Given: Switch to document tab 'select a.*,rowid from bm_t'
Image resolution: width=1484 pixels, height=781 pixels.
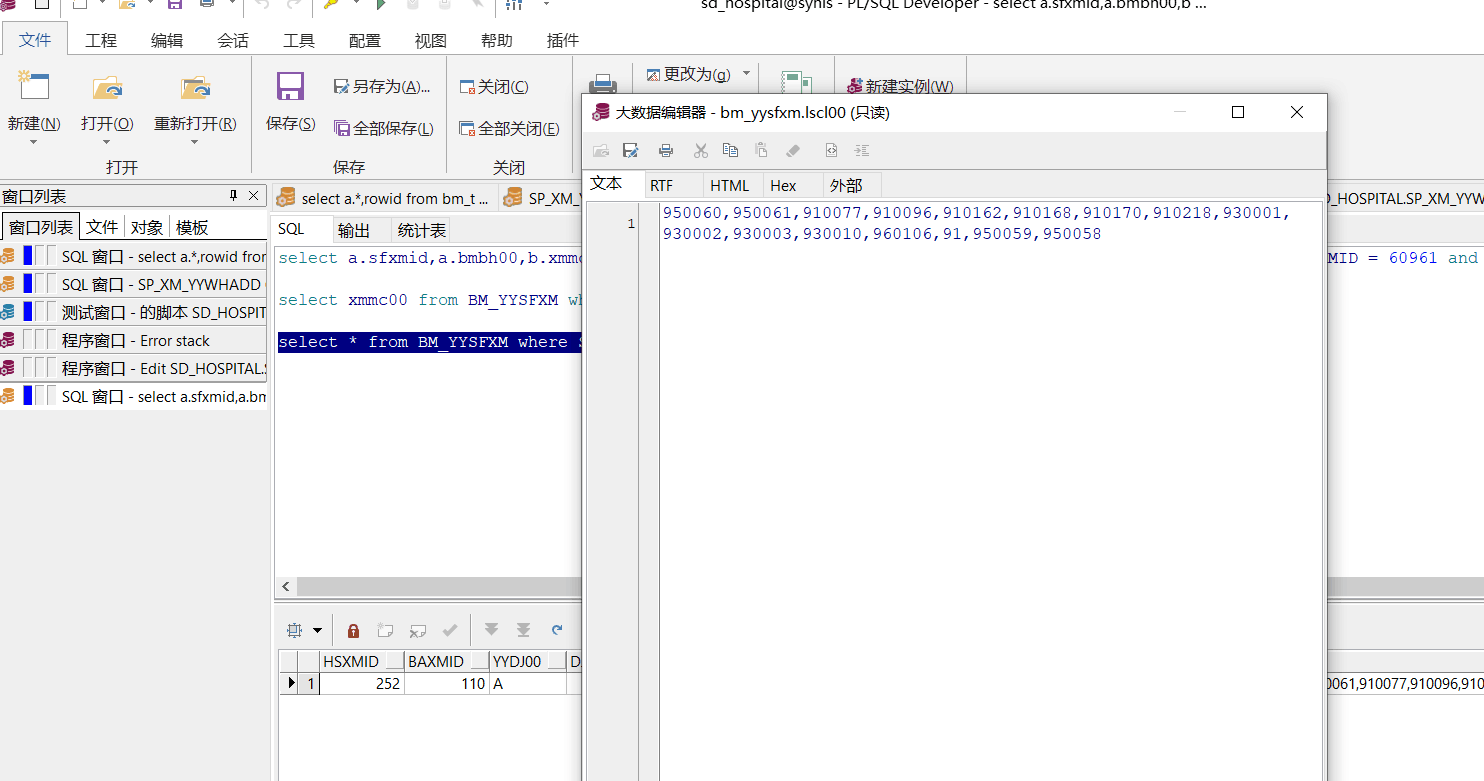Looking at the screenshot, I should pos(386,198).
